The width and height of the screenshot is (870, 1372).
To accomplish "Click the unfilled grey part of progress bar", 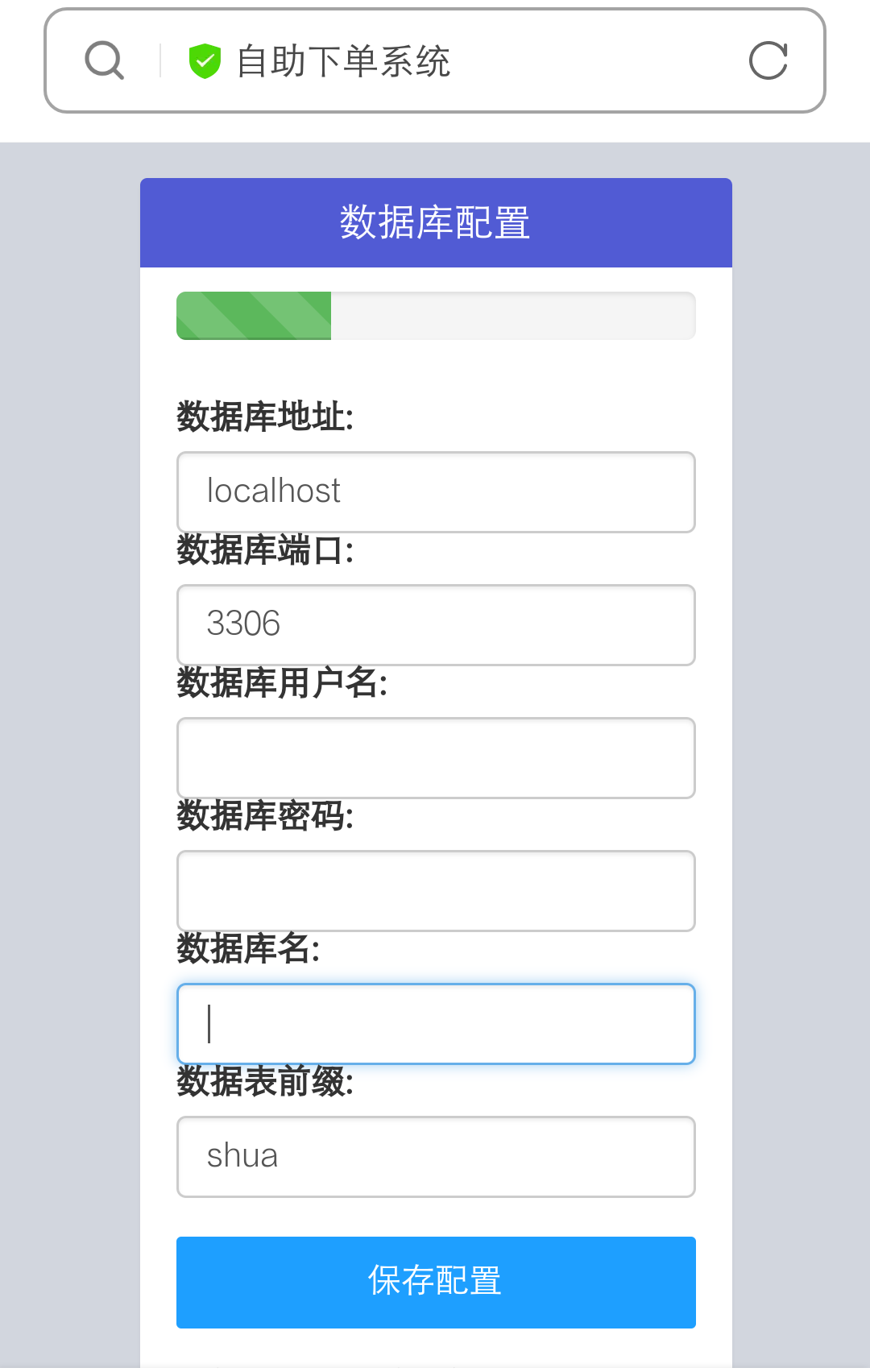I will pos(512,316).
